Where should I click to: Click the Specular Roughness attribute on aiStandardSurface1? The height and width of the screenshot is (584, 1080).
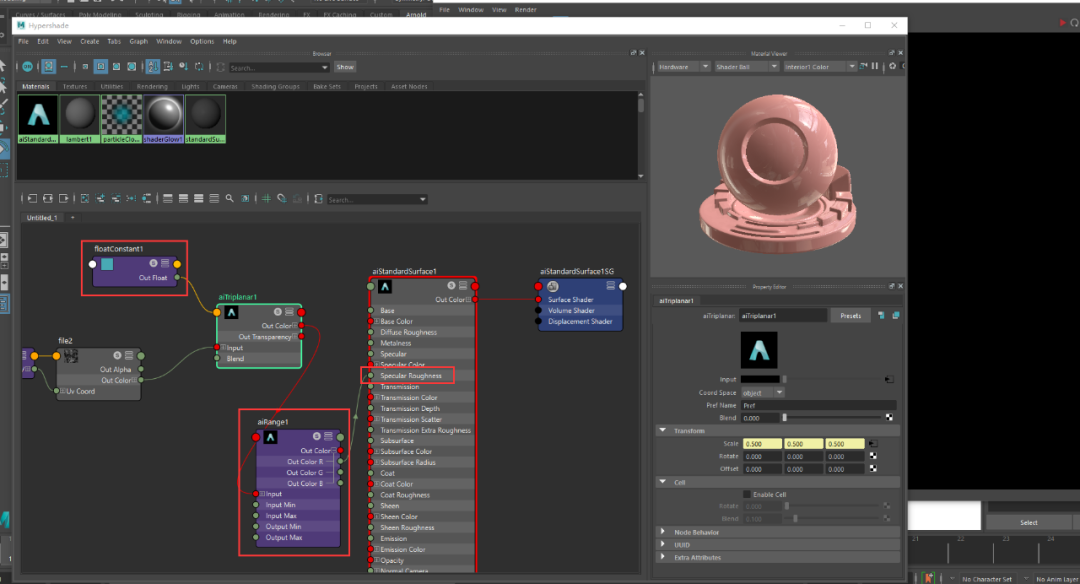click(411, 375)
